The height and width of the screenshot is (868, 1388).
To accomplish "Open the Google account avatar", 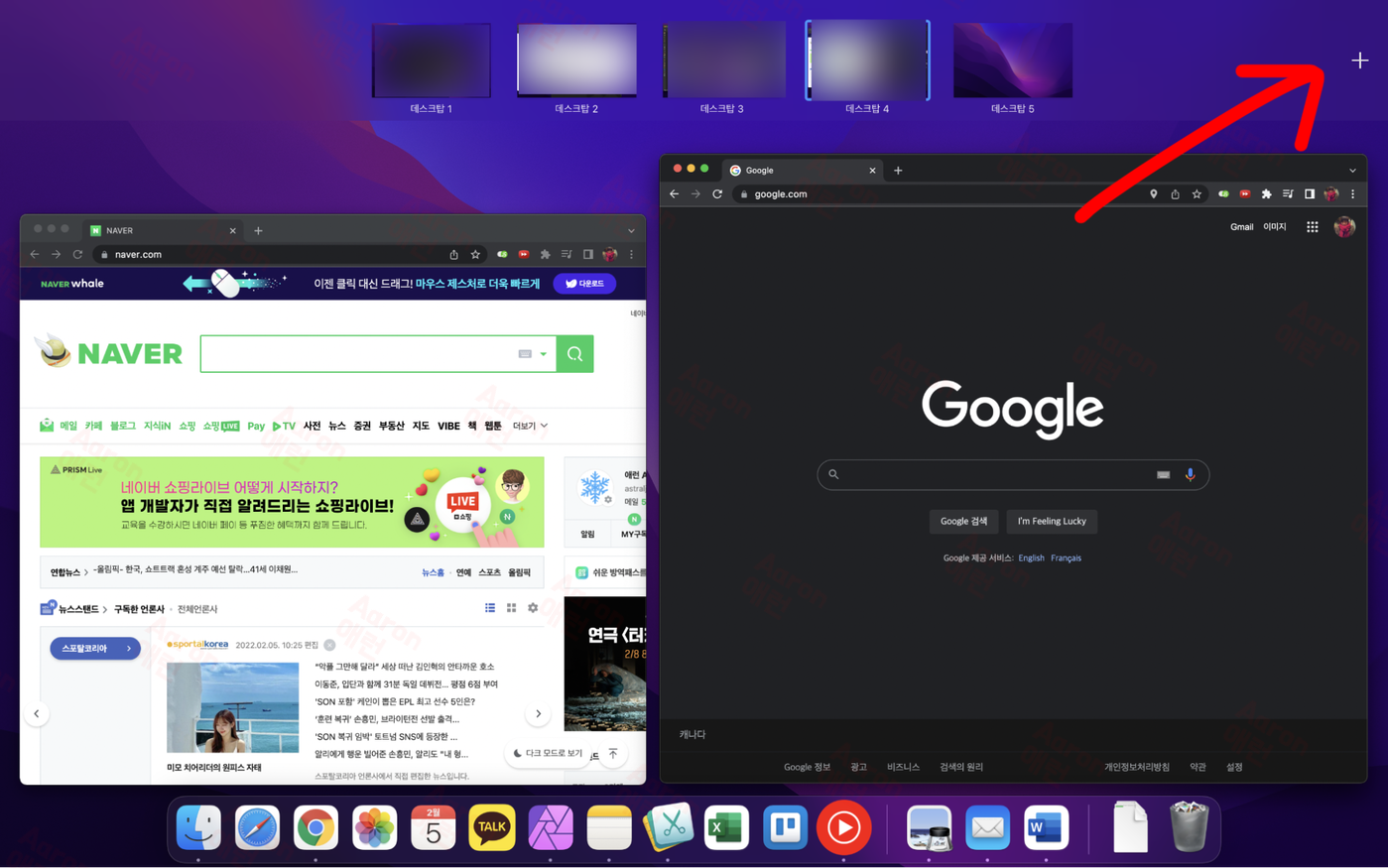I will click(x=1344, y=227).
